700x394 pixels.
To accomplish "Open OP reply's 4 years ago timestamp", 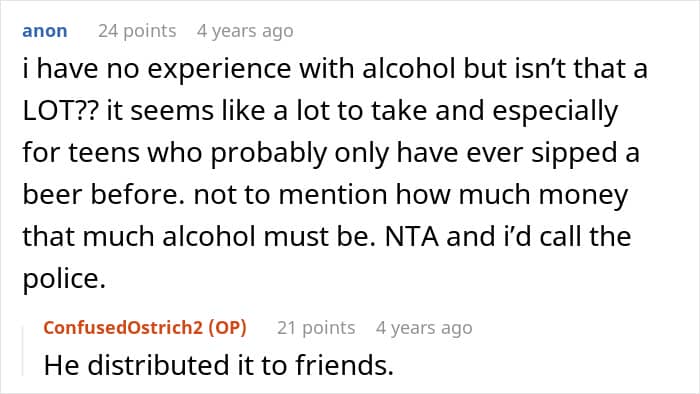I will pos(424,328).
